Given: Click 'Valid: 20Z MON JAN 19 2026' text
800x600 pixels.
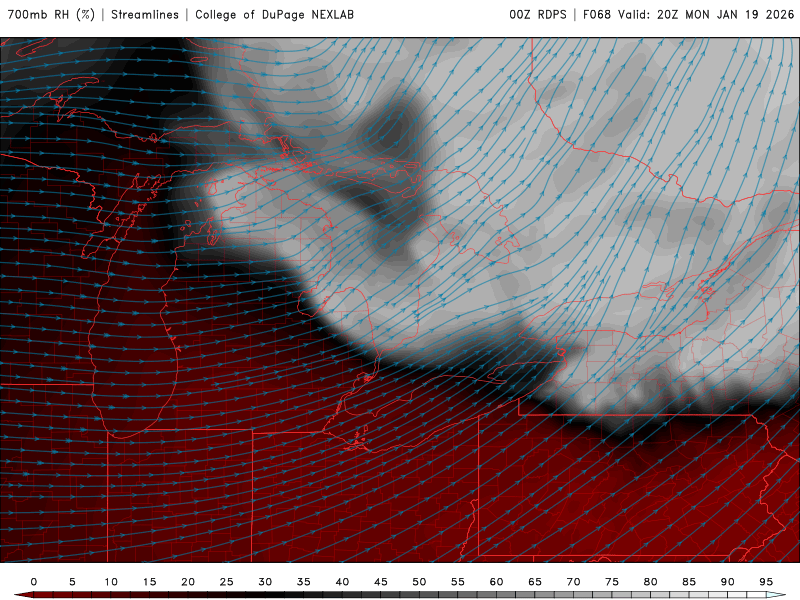Looking at the screenshot, I should [706, 14].
